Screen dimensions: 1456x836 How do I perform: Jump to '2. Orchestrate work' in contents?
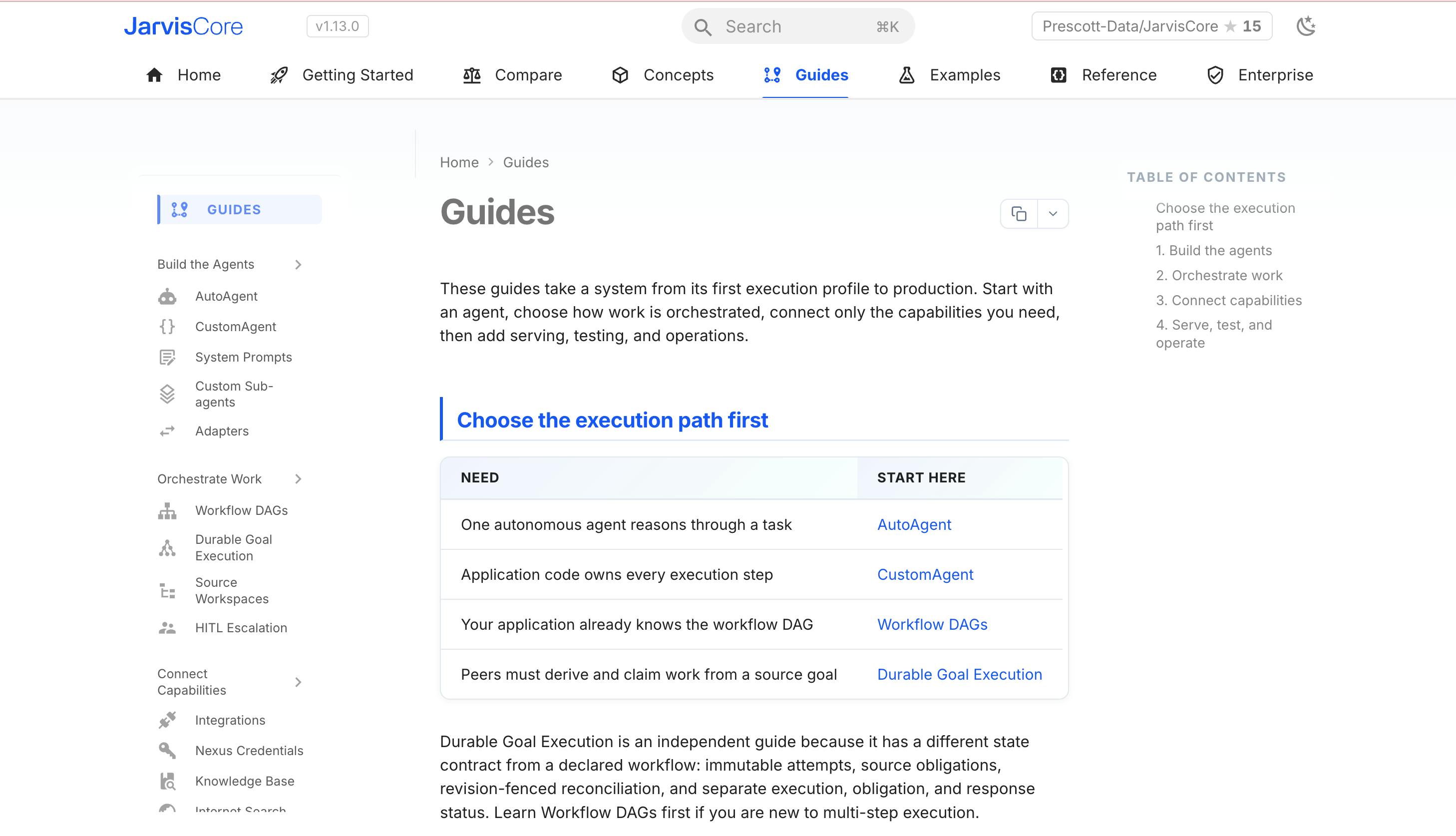pos(1219,276)
